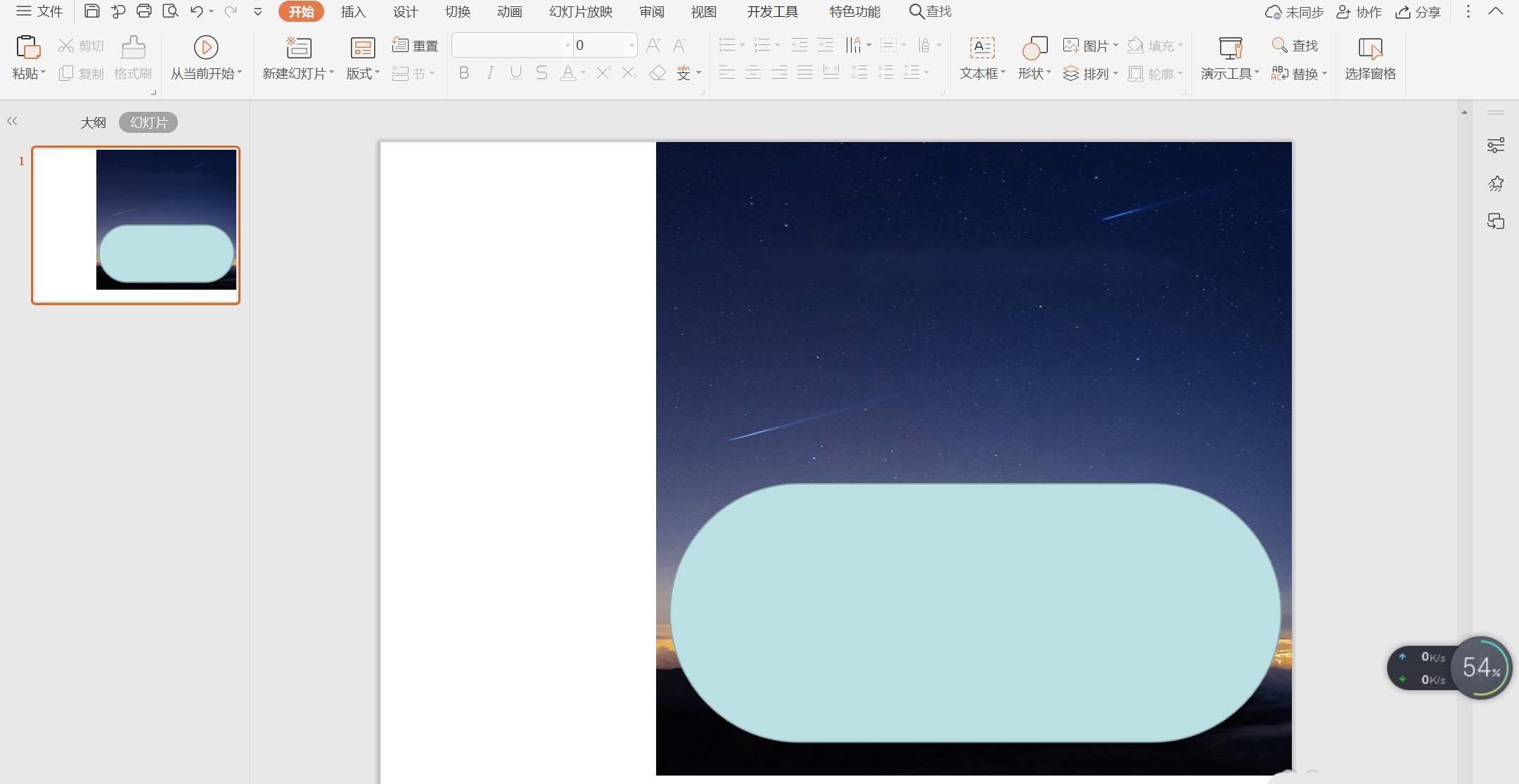Click the Print icon
This screenshot has width=1519, height=784.
point(144,11)
